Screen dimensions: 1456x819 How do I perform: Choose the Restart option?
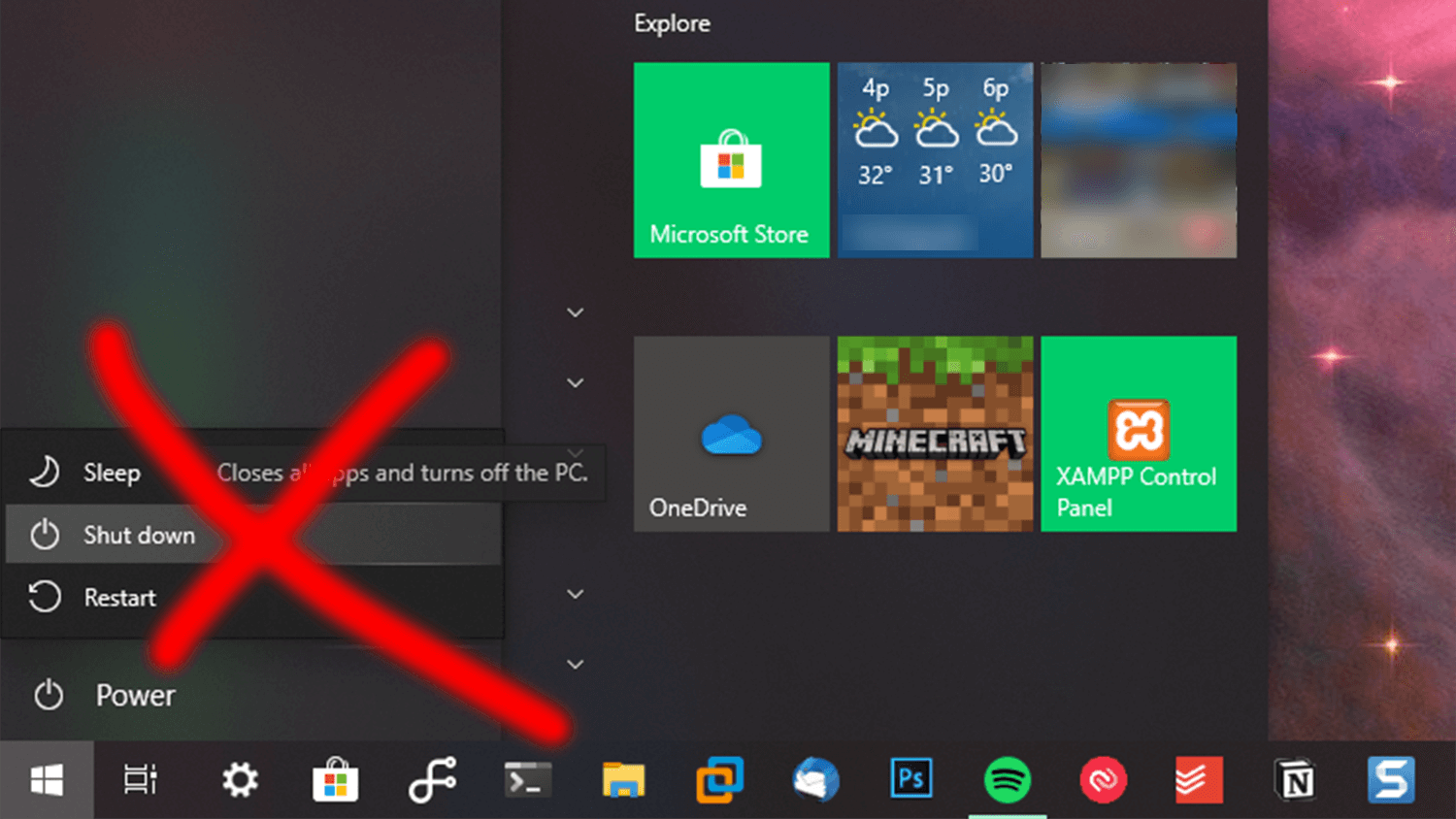120,598
